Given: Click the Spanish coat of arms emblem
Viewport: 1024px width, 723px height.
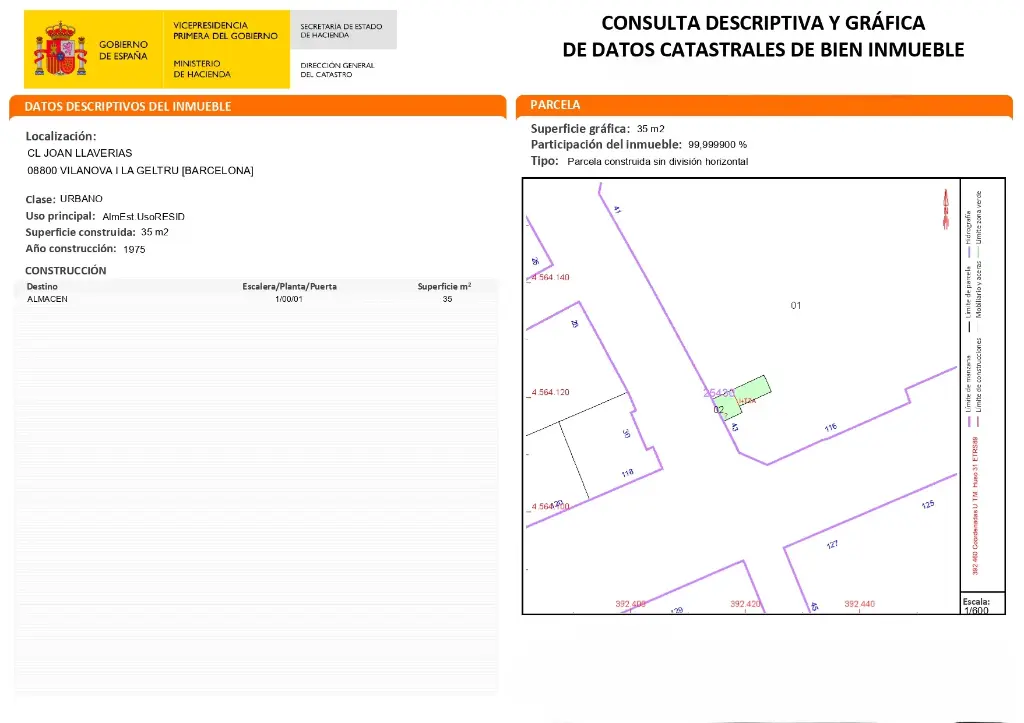Looking at the screenshot, I should 62,45.
